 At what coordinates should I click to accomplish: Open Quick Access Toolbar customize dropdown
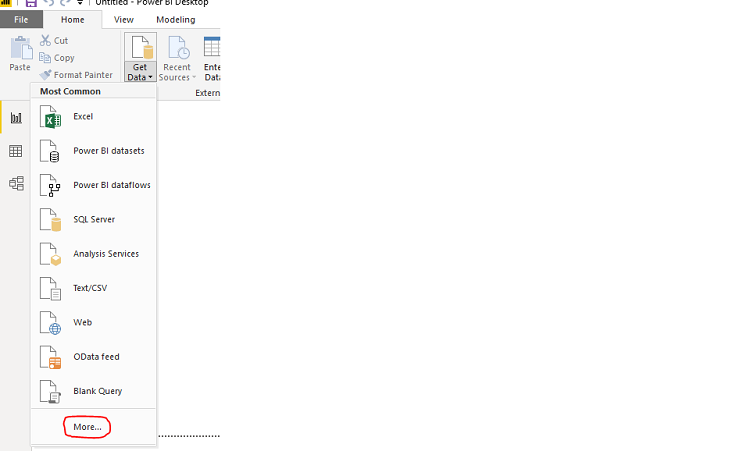click(80, 2)
